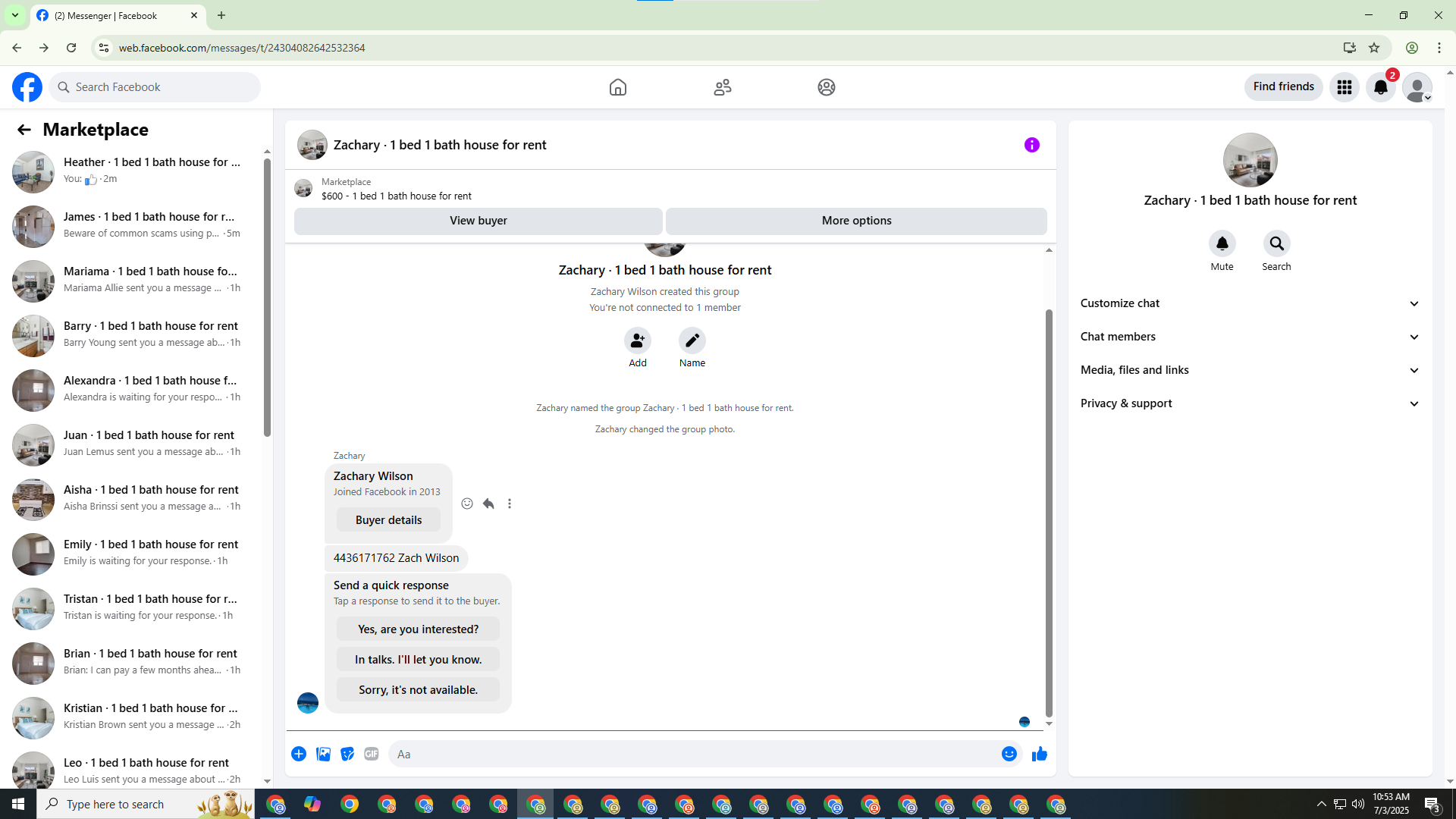
Task: Open the emoji picker in message box
Action: coord(1009,754)
